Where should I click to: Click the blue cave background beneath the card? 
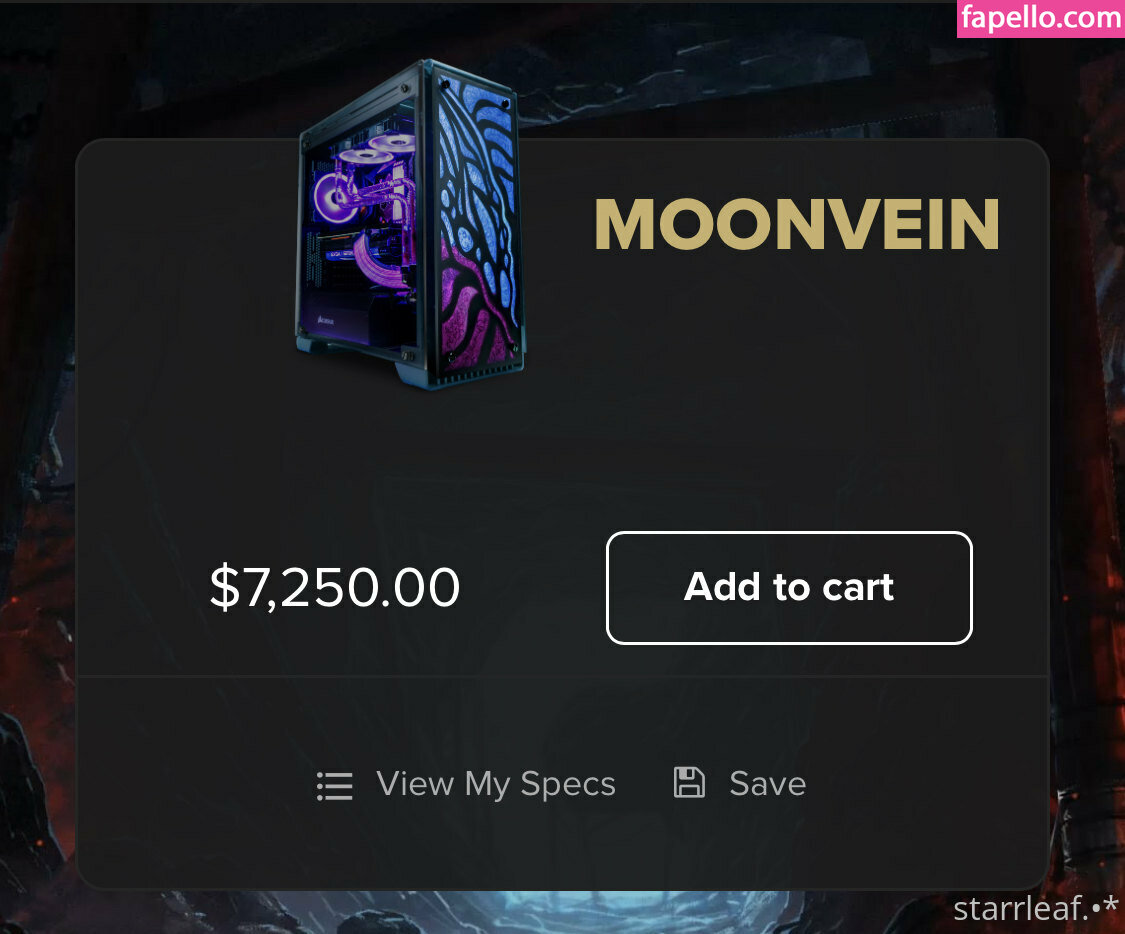pyautogui.click(x=562, y=912)
